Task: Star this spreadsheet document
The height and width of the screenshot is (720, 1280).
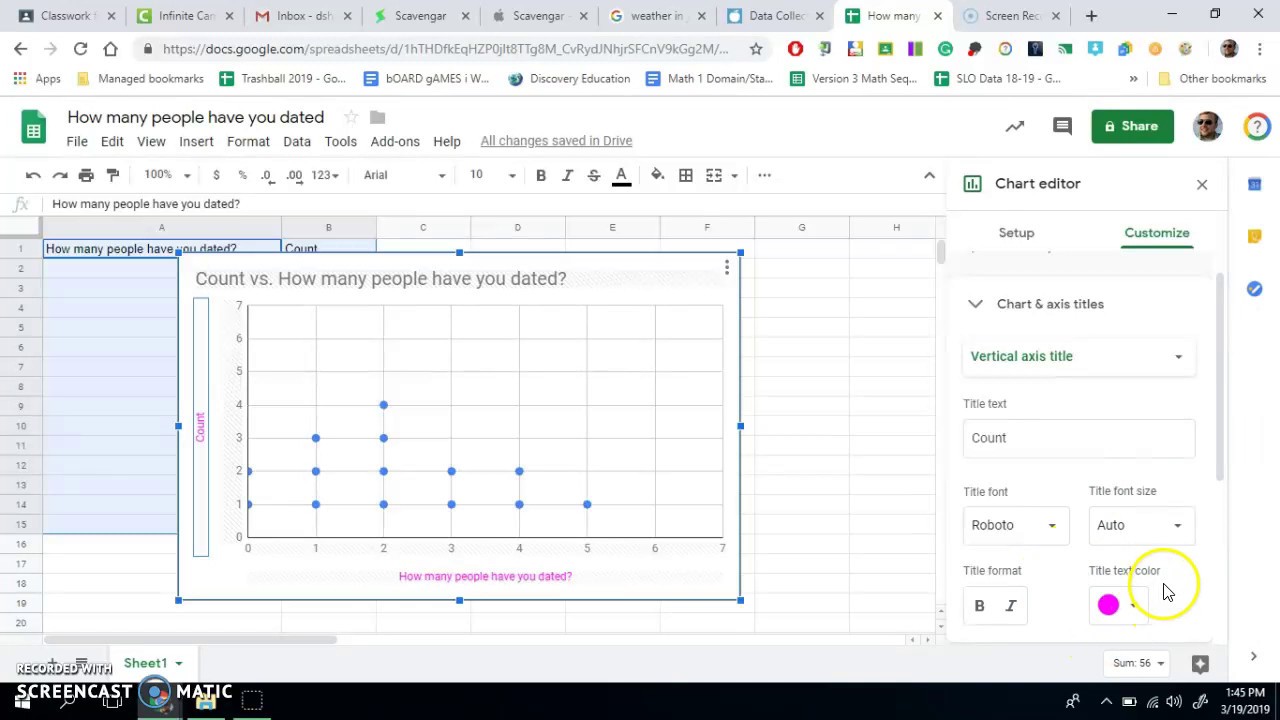Action: click(x=350, y=117)
